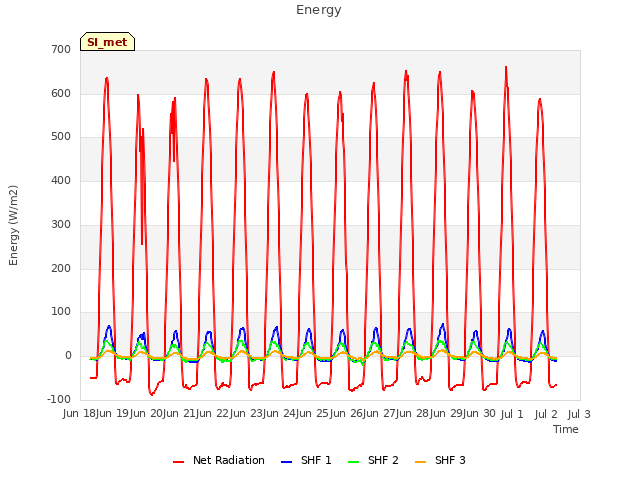Click the blue SHF 1 legend swatch
Screen dimensions: 640x480
point(287,462)
